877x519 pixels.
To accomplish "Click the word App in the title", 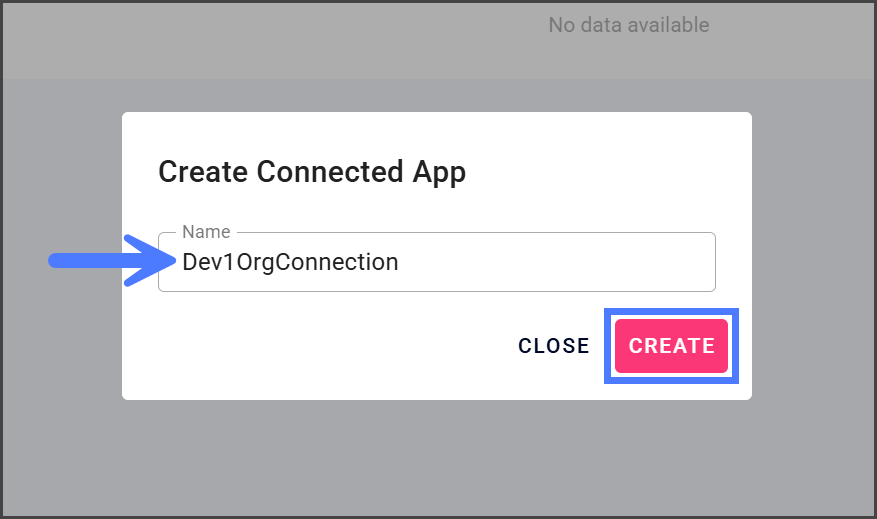I will (440, 172).
